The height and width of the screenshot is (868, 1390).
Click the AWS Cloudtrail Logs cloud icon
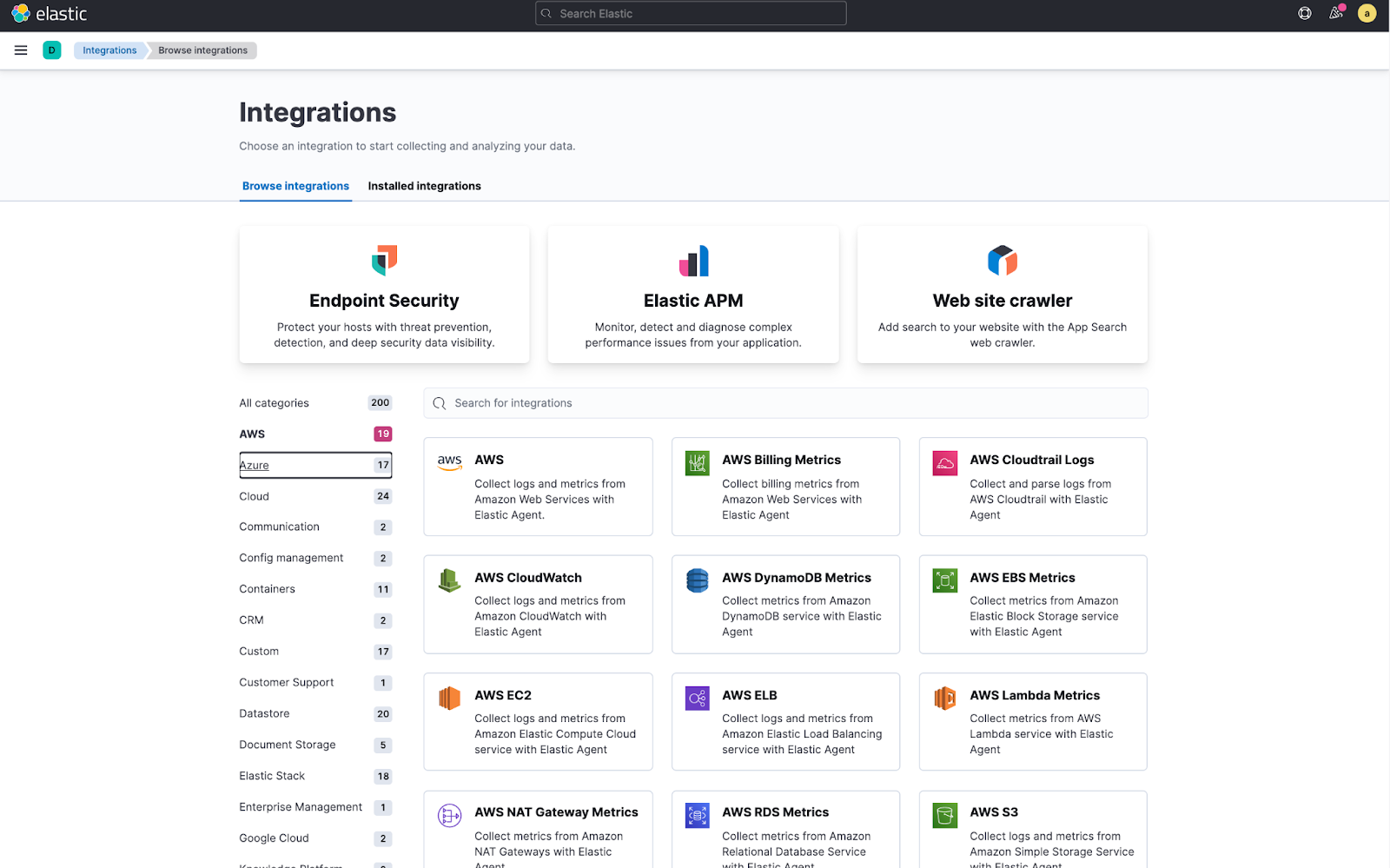pyautogui.click(x=944, y=463)
